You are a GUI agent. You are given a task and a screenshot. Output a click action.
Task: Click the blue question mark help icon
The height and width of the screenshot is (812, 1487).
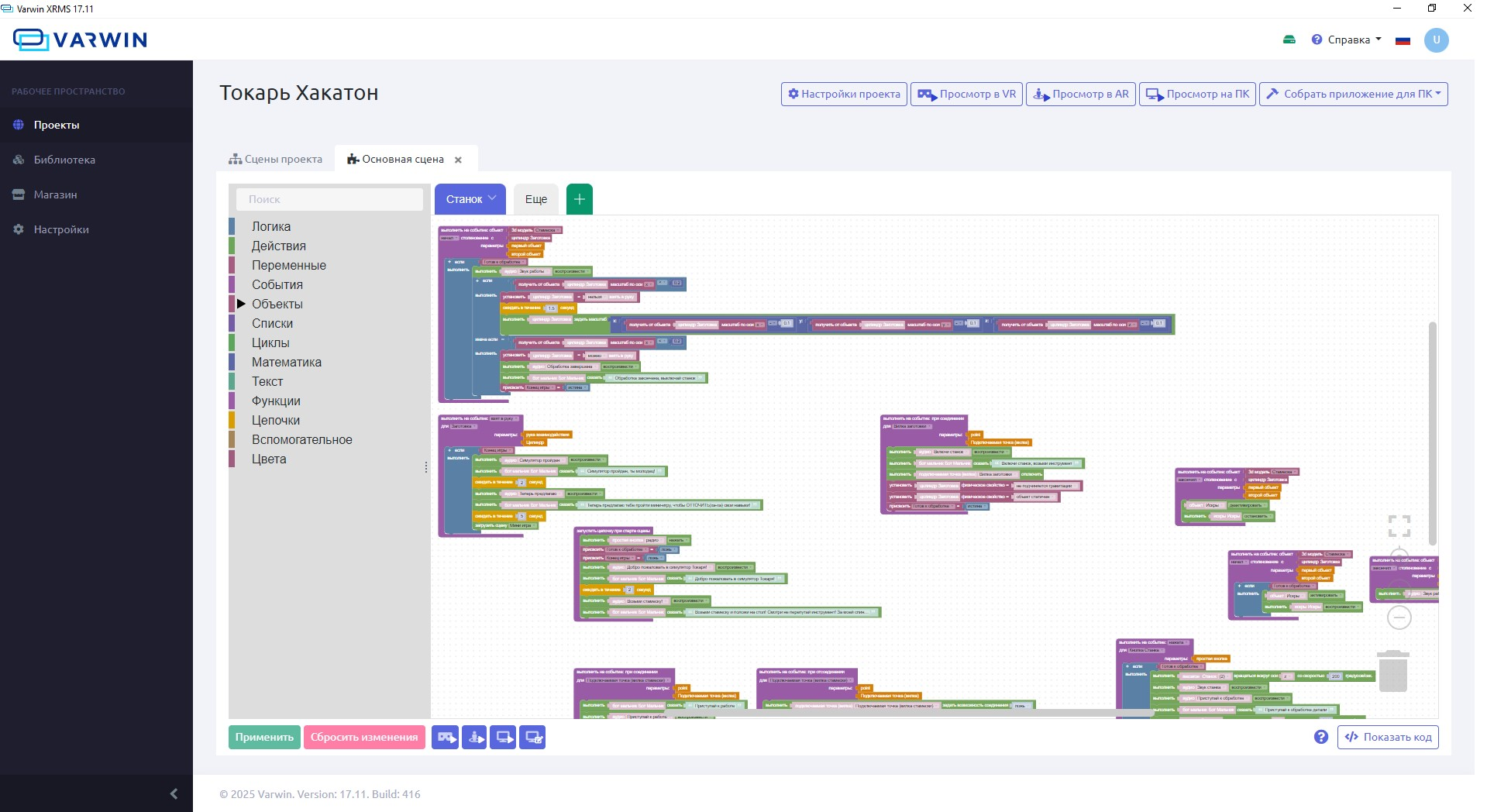tap(1321, 737)
